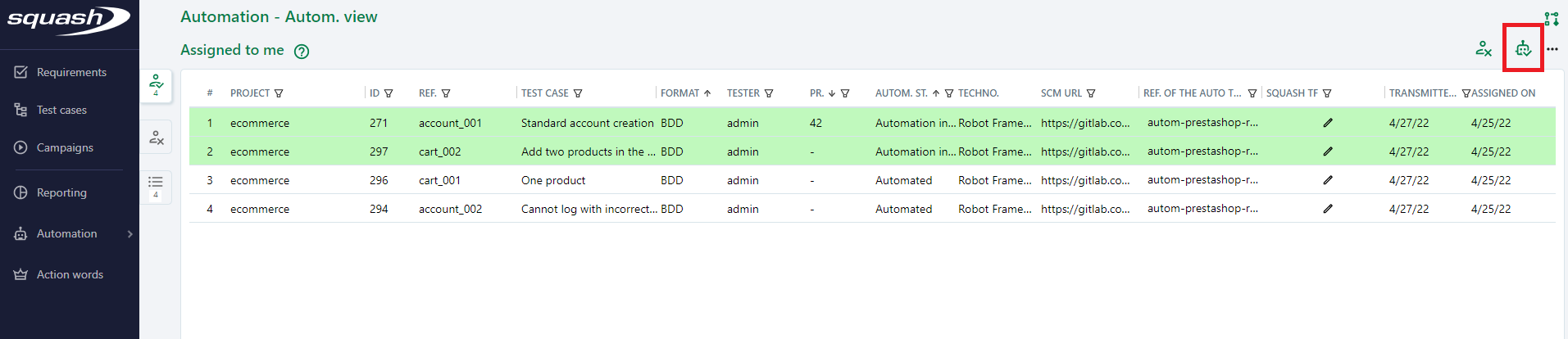Viewport: 1568px width, 339px height.
Task: Switch to the unassigned tests side tab
Action: (x=156, y=138)
